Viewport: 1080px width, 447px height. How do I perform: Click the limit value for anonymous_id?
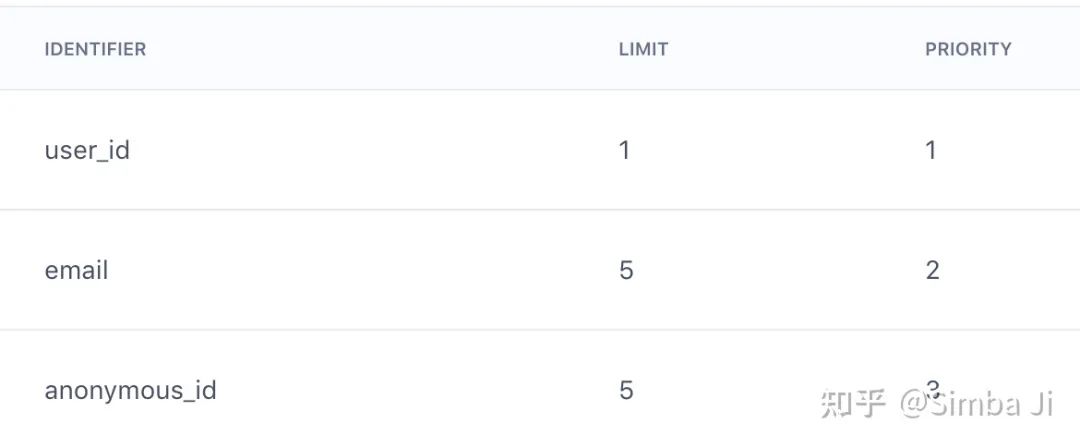coord(625,391)
